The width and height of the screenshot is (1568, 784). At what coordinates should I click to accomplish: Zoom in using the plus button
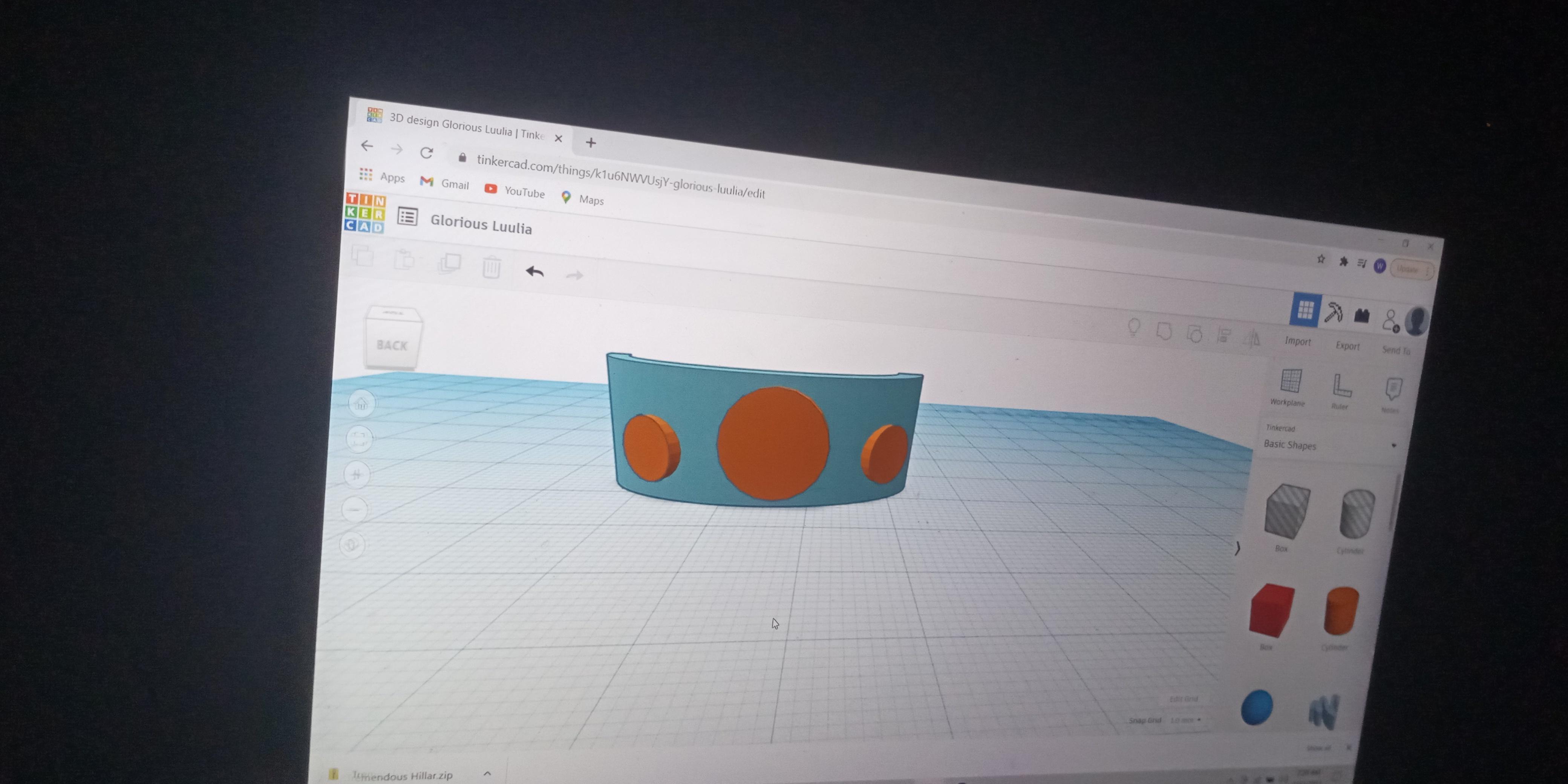pos(357,473)
